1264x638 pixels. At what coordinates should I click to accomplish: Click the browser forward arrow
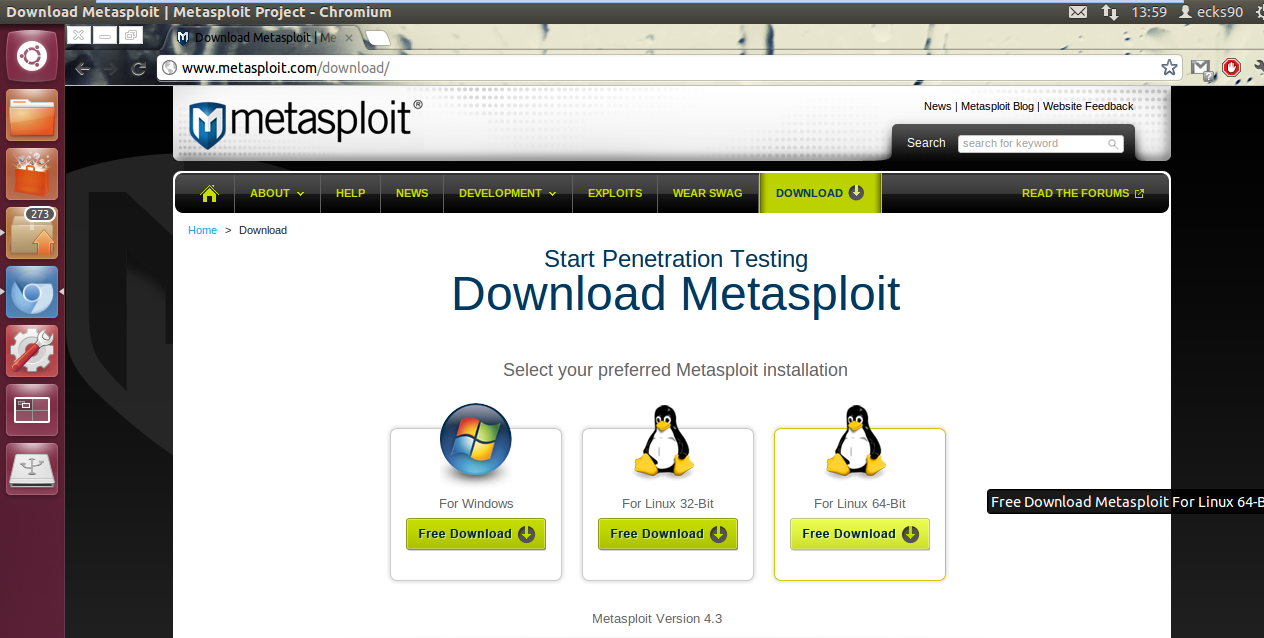point(111,68)
